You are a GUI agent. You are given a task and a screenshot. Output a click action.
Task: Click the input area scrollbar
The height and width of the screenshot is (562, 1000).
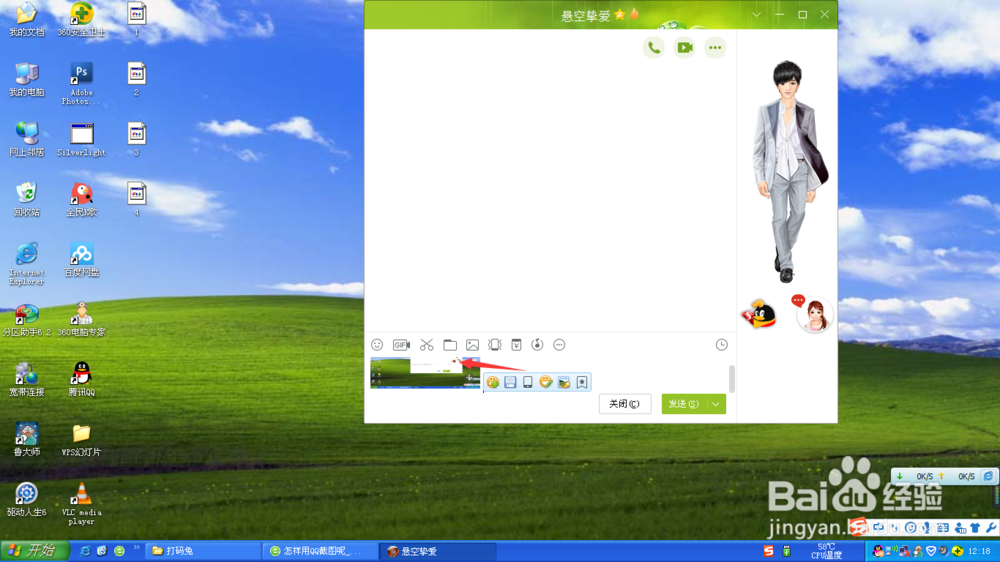click(x=732, y=379)
